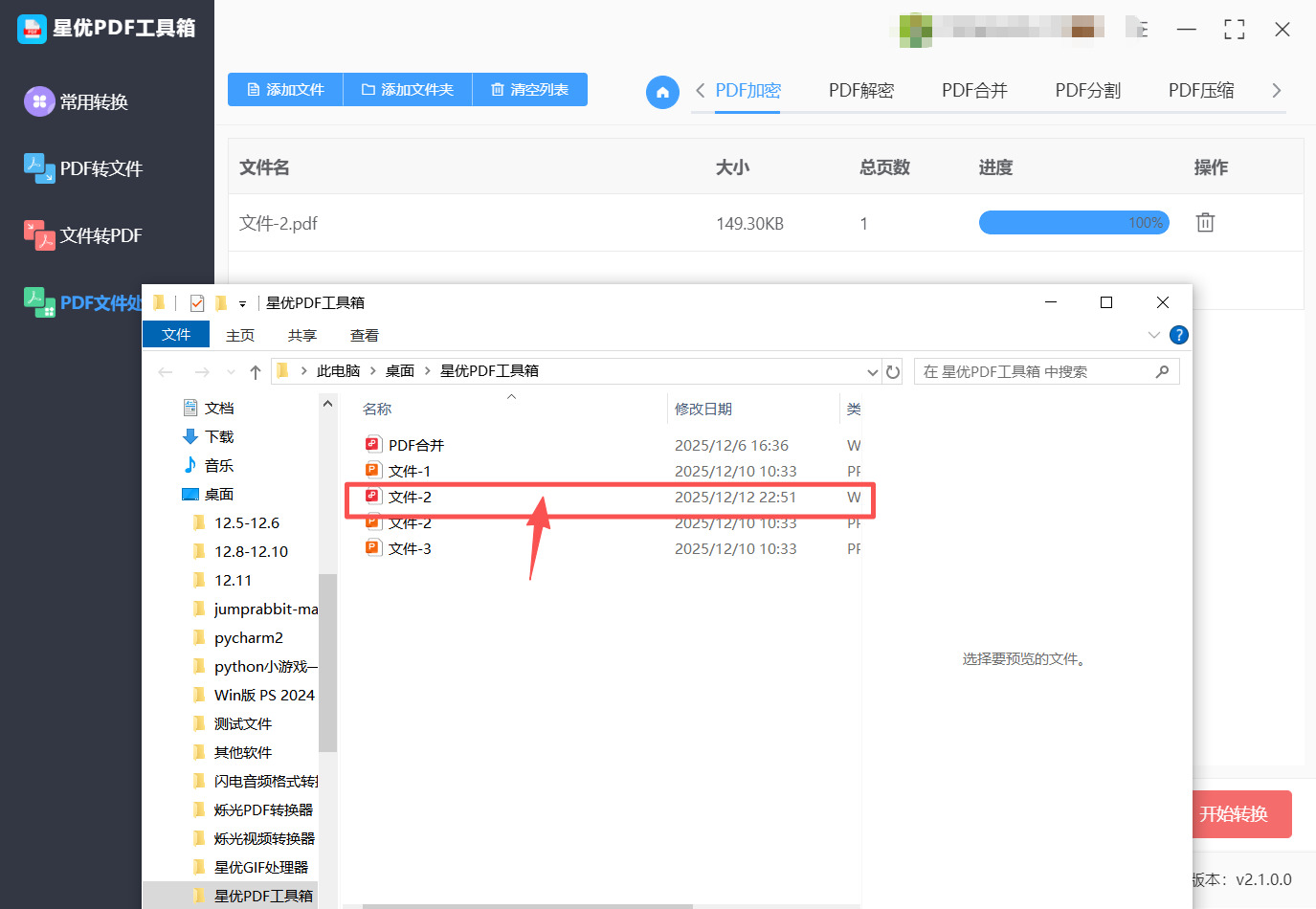This screenshot has width=1316, height=909.
Task: Open the 共享 ribbon tab in Explorer
Action: coord(302,336)
